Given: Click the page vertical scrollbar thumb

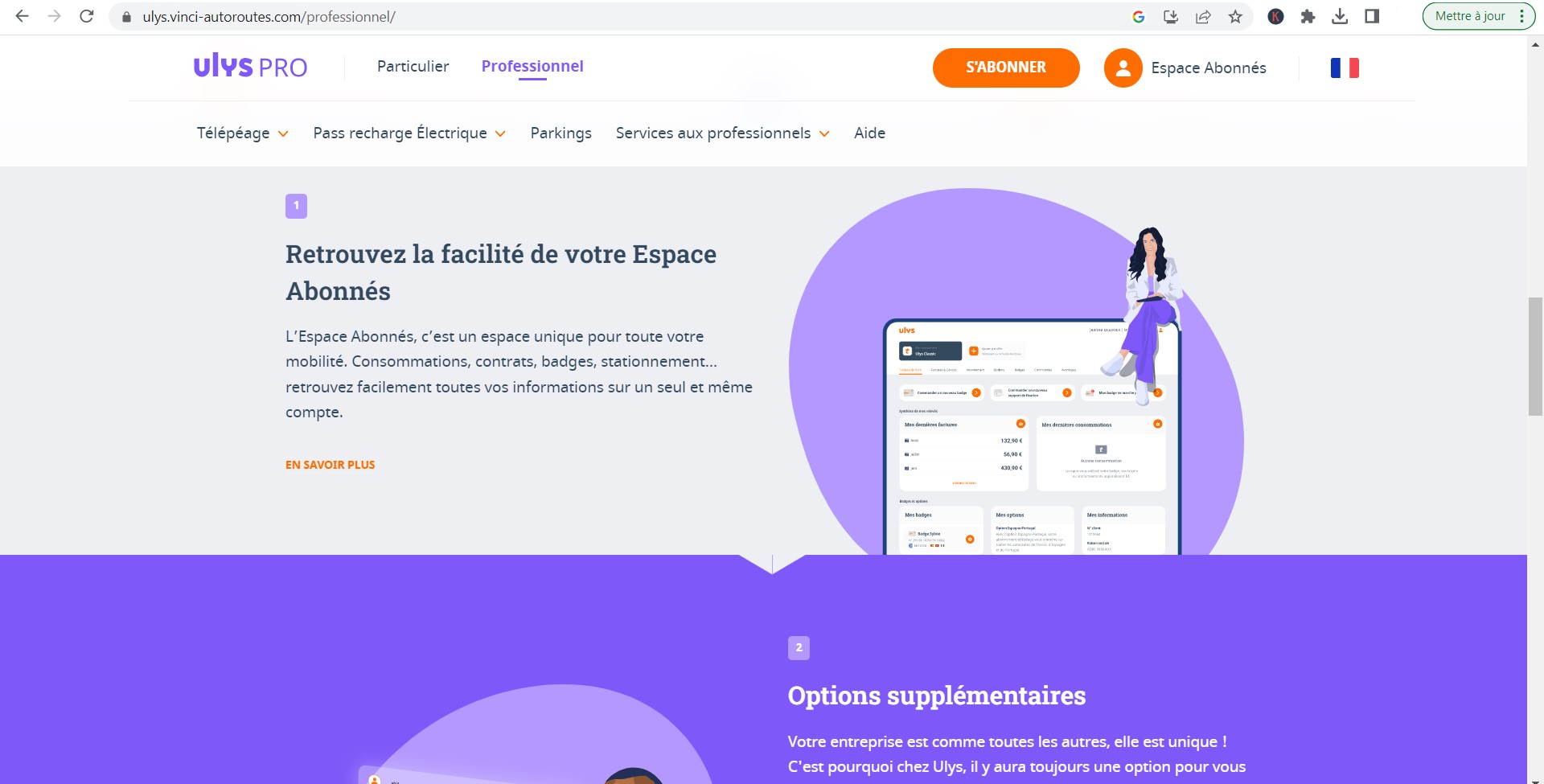Looking at the screenshot, I should 1535,356.
